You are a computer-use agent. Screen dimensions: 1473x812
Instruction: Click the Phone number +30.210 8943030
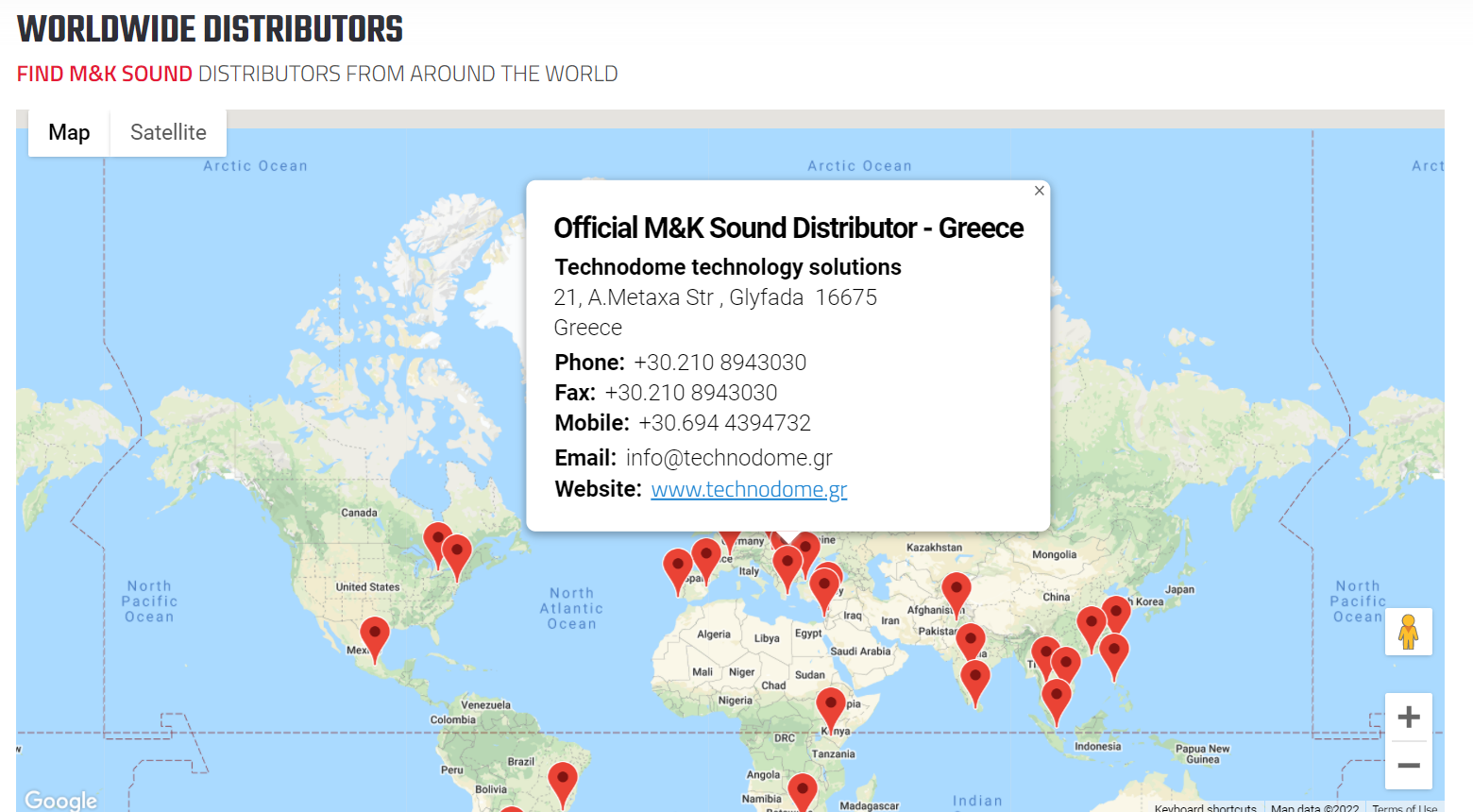(x=720, y=363)
